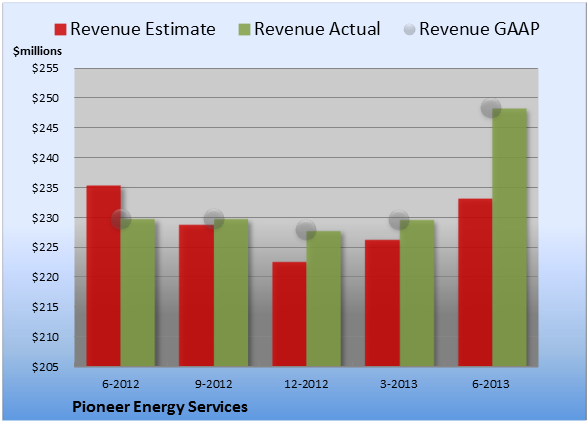Click the $230 y-axis label
The image size is (588, 422).
[x=45, y=218]
